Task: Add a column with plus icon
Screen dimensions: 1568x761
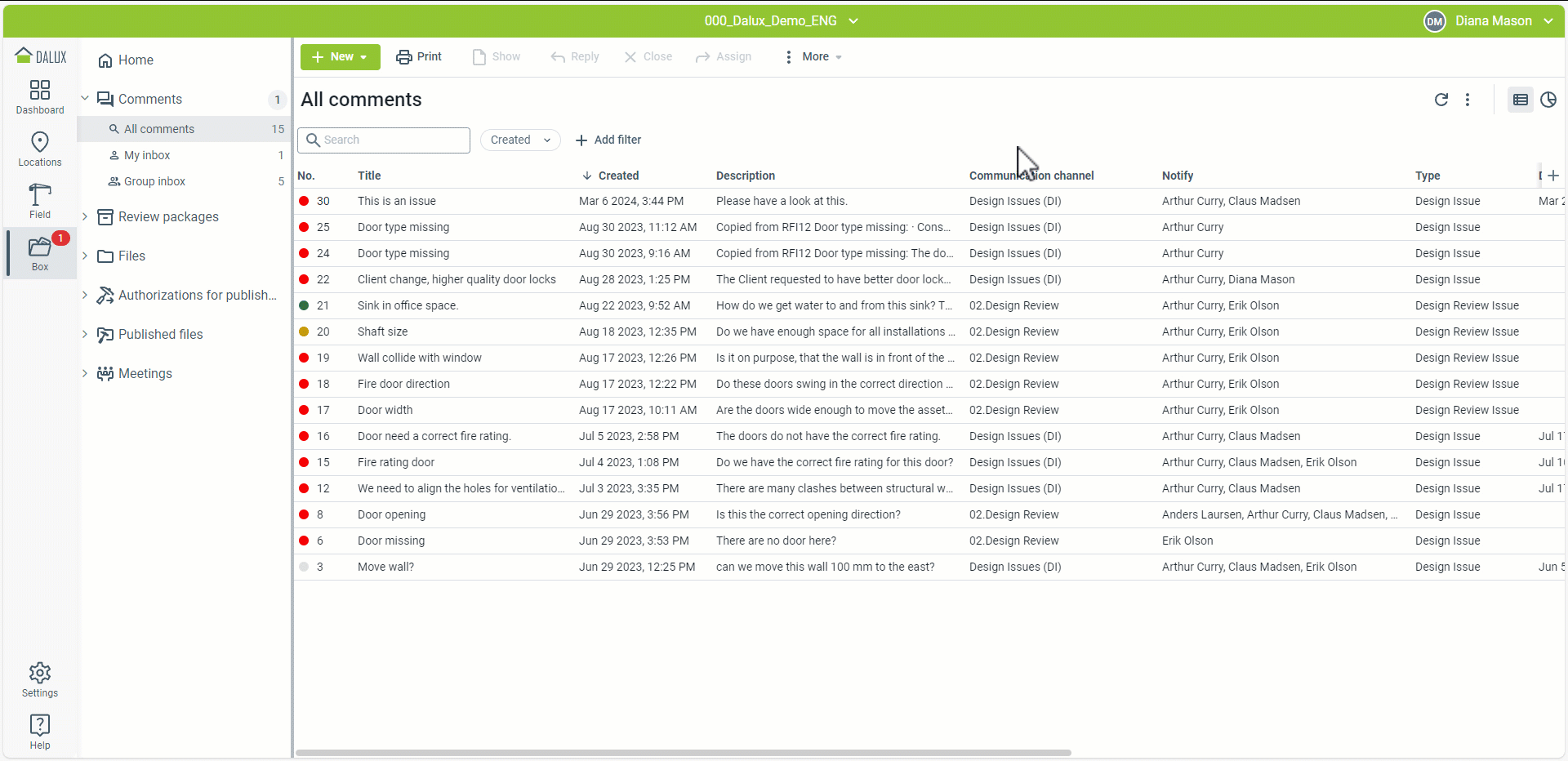Action: pyautogui.click(x=1553, y=176)
